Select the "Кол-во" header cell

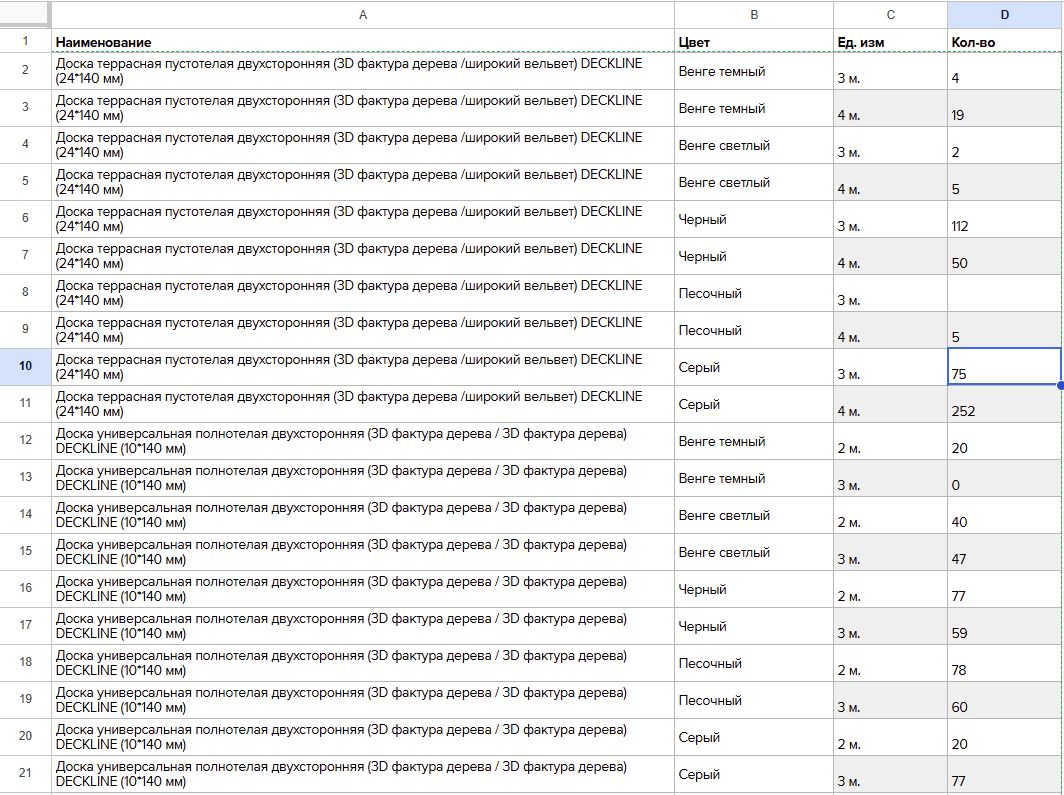click(1004, 42)
